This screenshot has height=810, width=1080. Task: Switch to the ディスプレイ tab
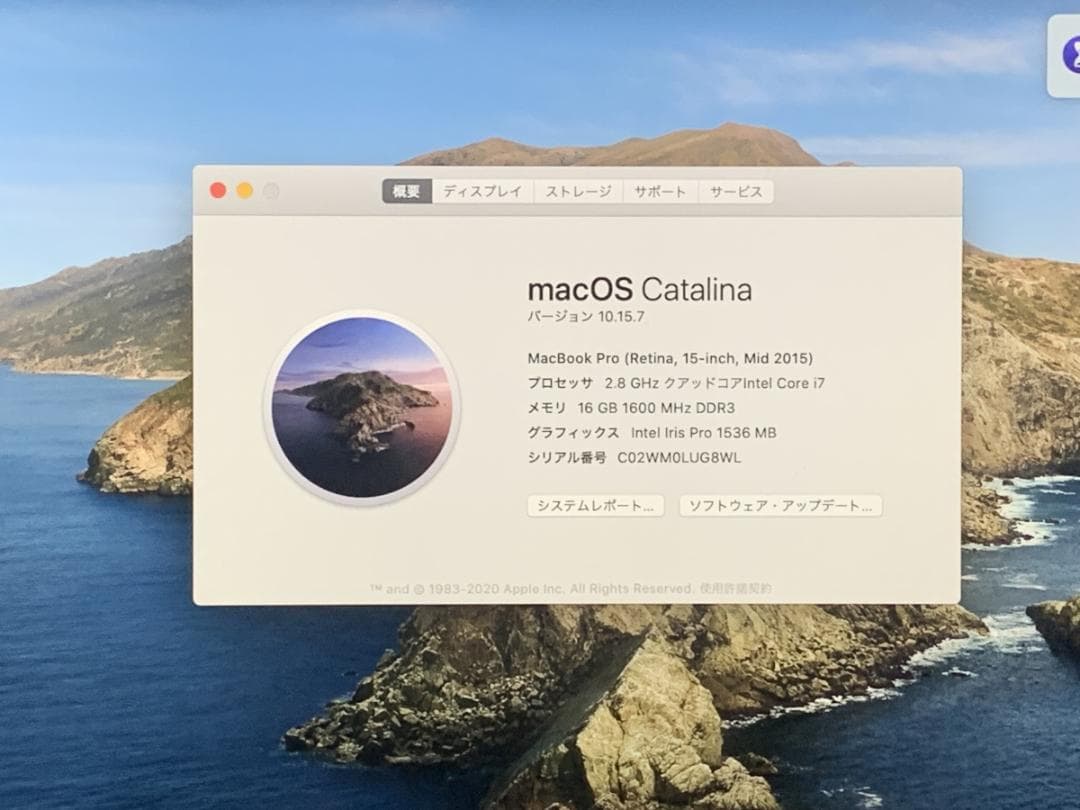[x=482, y=191]
